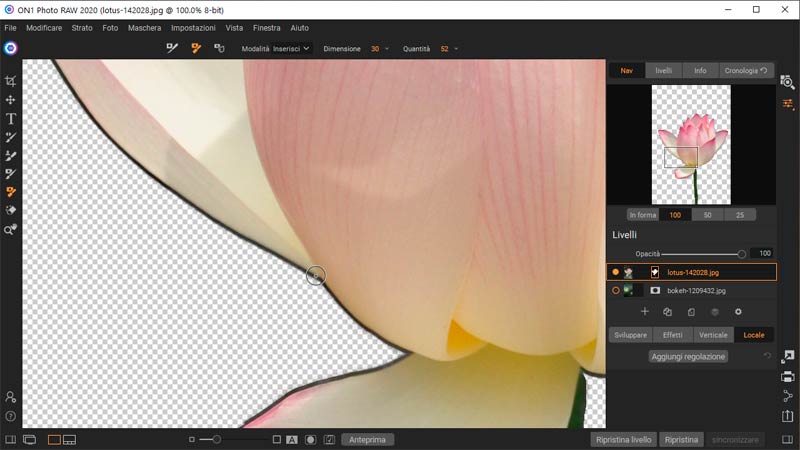Open the Modificare menu
800x450 pixels.
click(44, 28)
